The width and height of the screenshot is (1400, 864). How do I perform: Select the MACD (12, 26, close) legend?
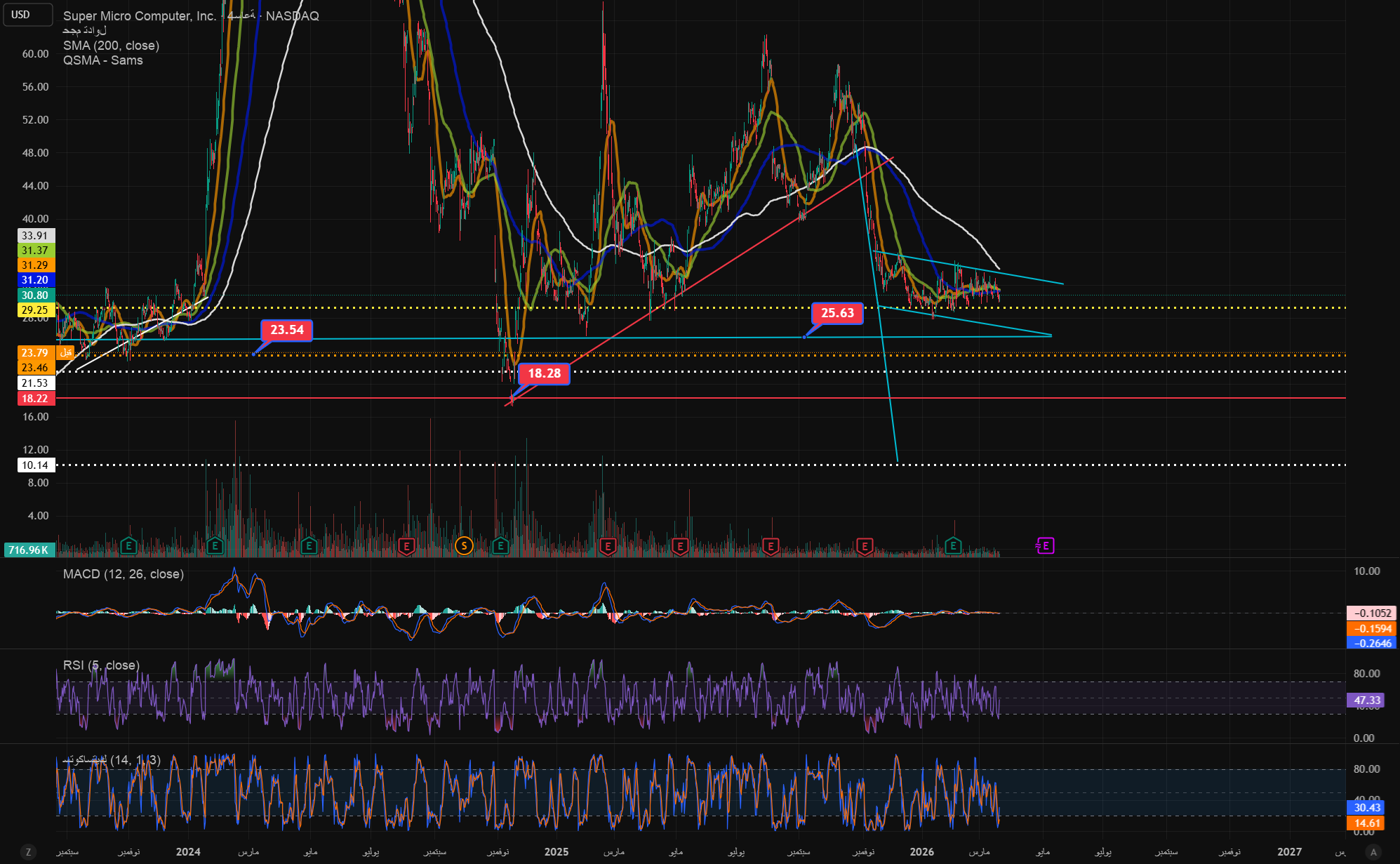[x=124, y=574]
